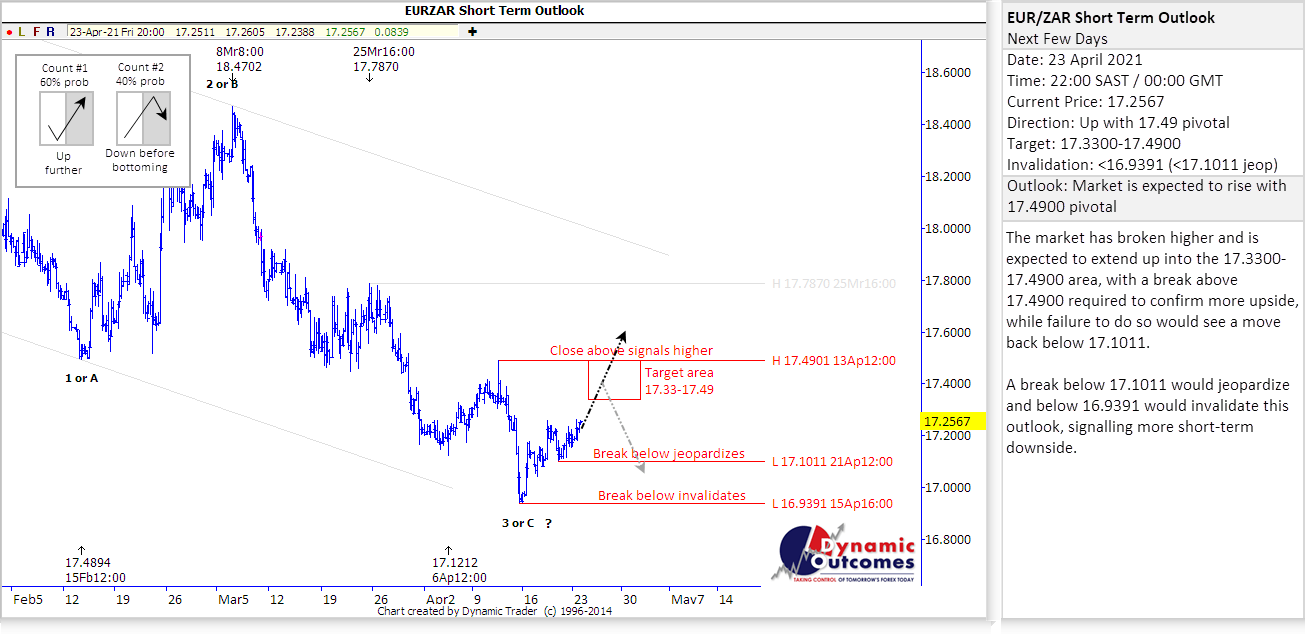This screenshot has width=1305, height=637.
Task: Click the 25Mr16:00 17.7870 top annotation
Action: point(383,59)
